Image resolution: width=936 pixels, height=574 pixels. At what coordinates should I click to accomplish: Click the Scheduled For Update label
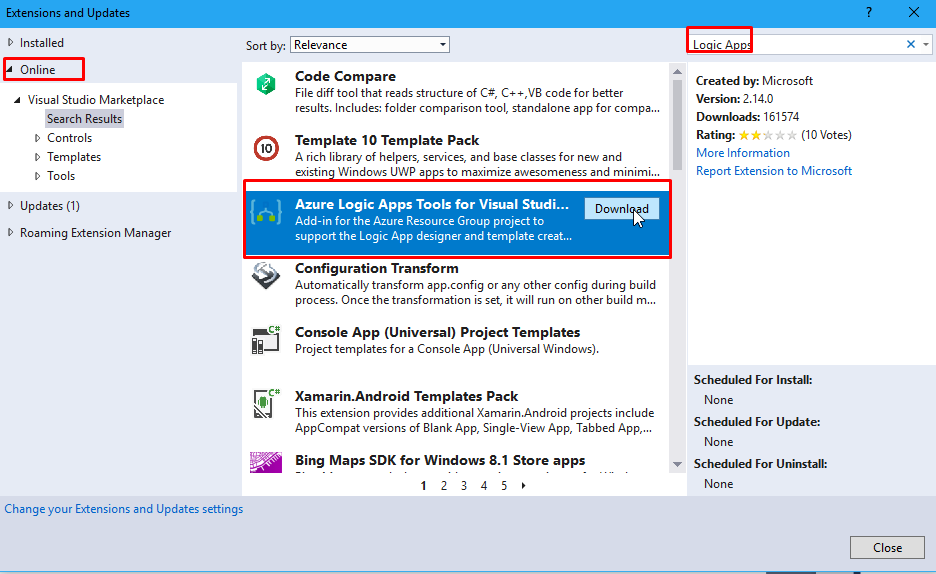click(x=757, y=422)
